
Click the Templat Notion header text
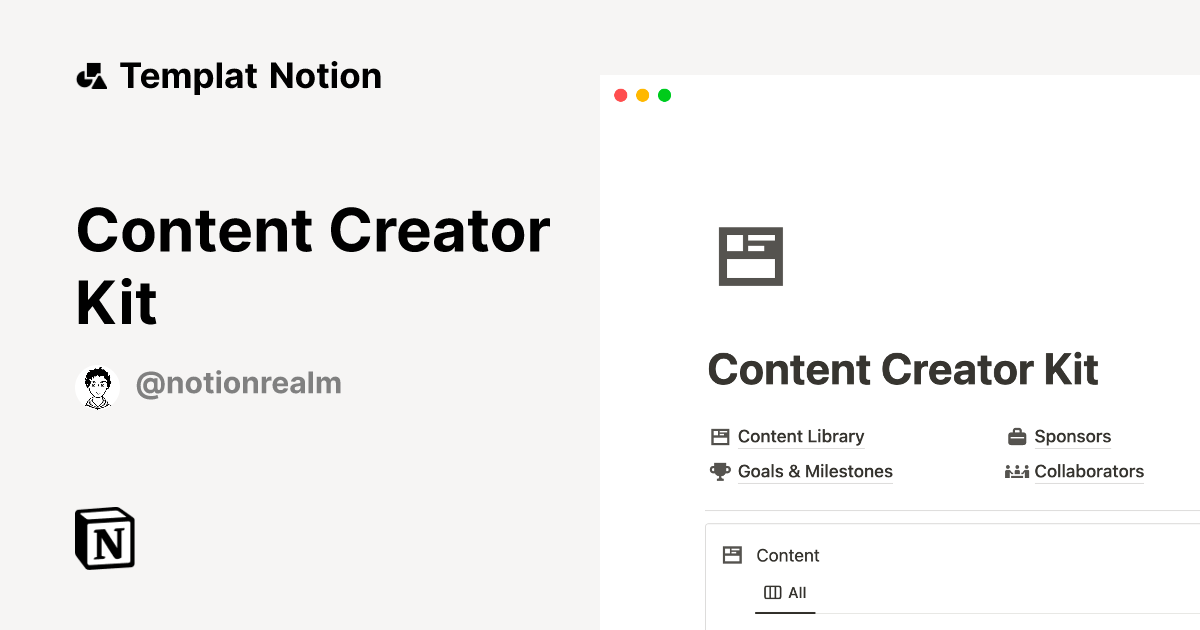coord(250,76)
